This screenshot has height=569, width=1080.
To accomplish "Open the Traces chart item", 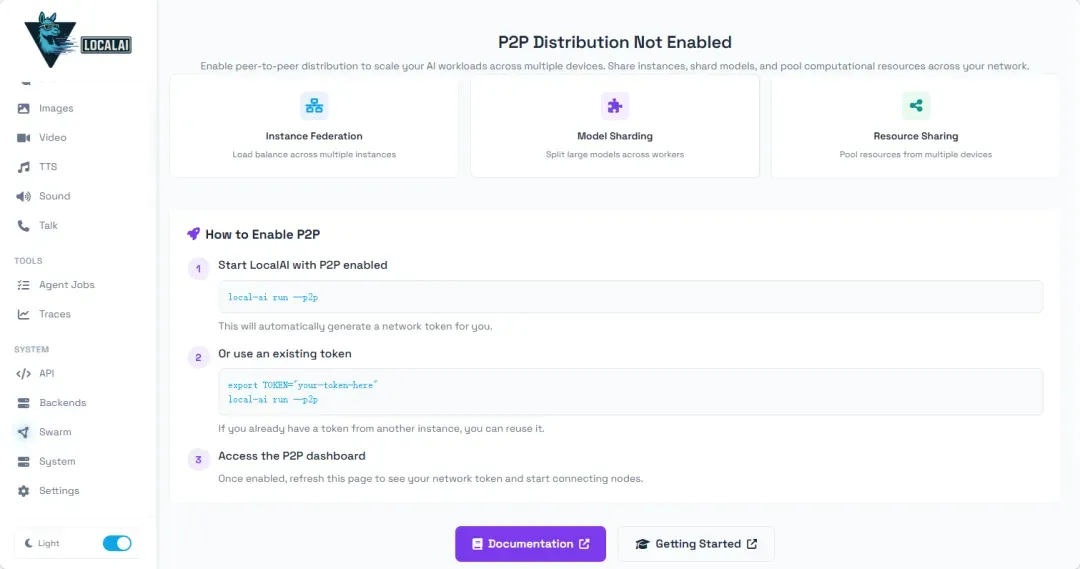I will click(54, 314).
